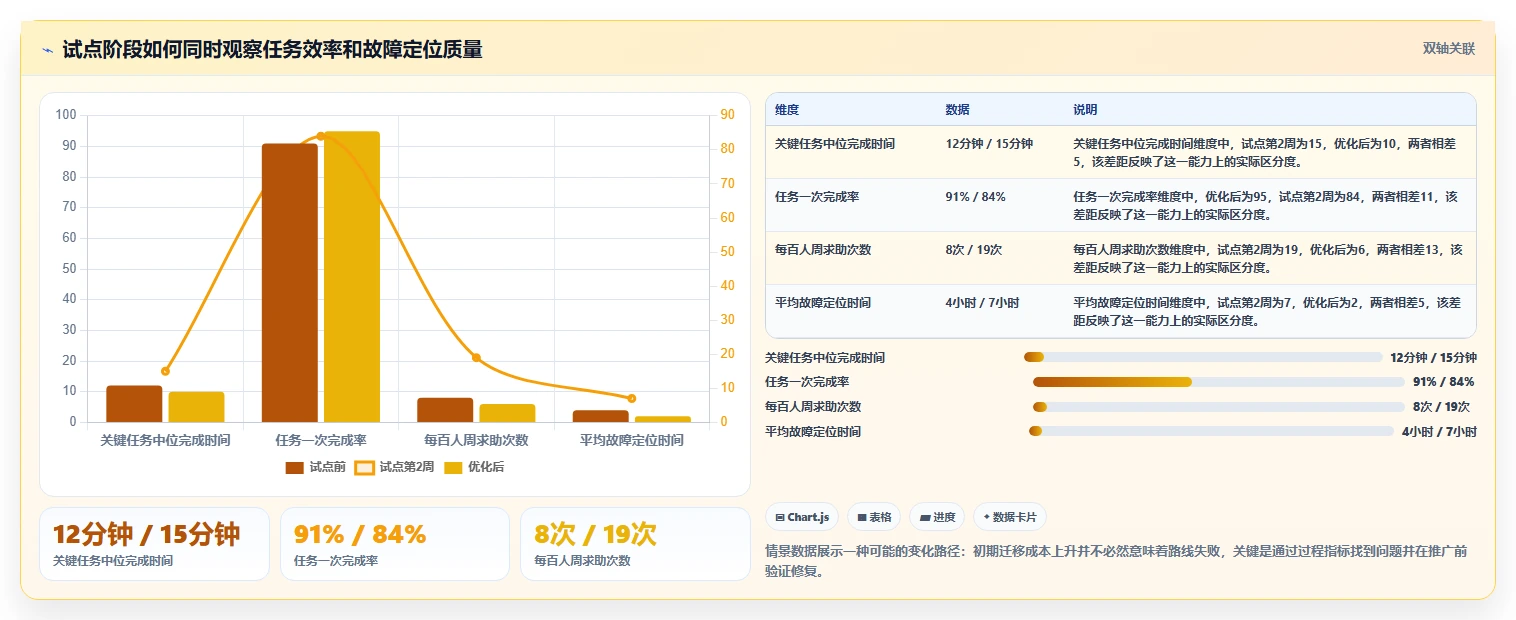Click the 91% / 84% stat card

point(395,544)
